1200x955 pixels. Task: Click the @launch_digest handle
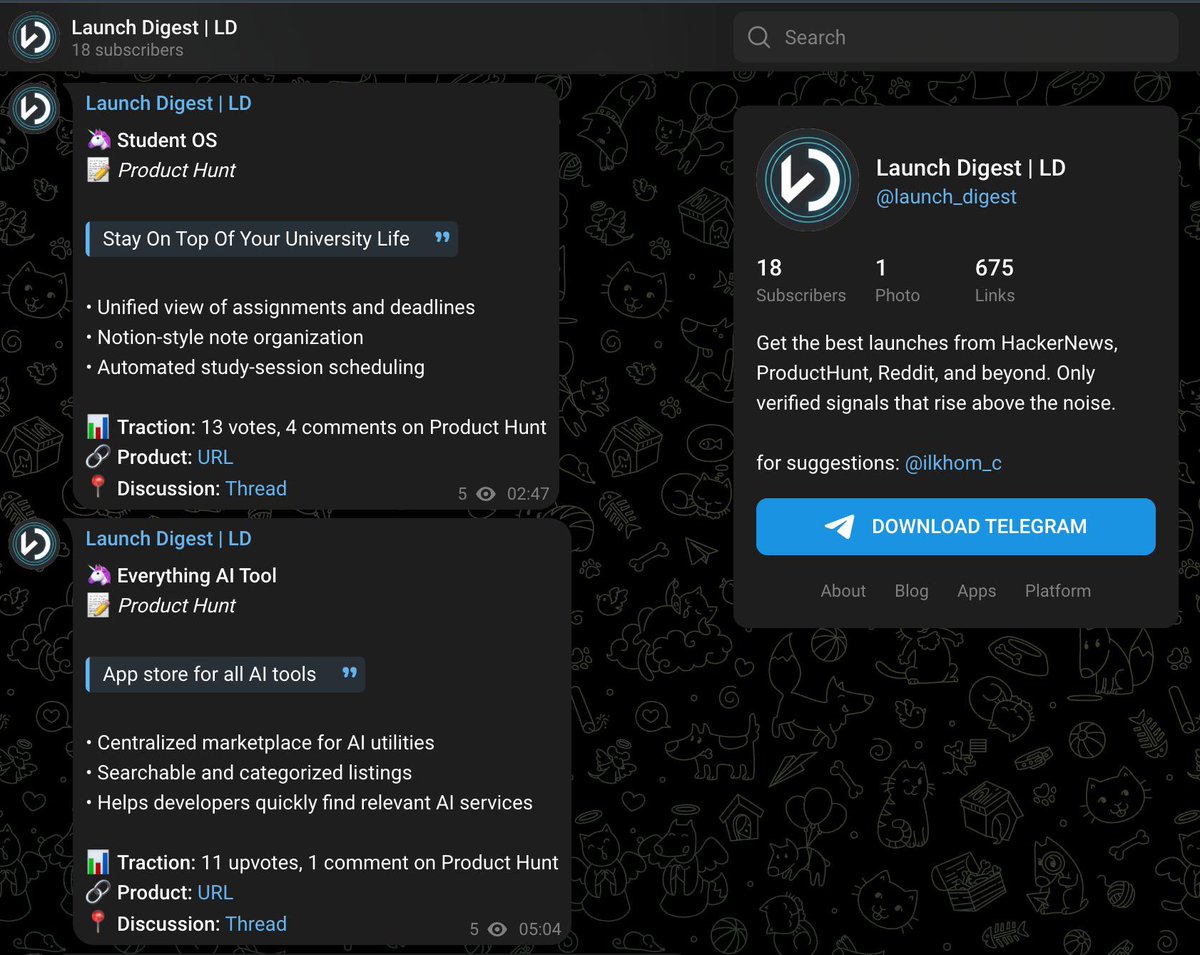point(946,197)
